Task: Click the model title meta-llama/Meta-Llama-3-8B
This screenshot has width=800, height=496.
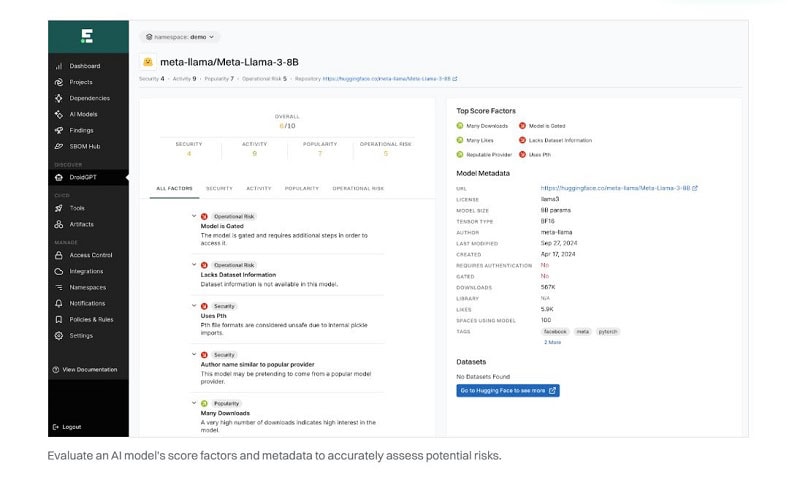Action: (x=229, y=62)
